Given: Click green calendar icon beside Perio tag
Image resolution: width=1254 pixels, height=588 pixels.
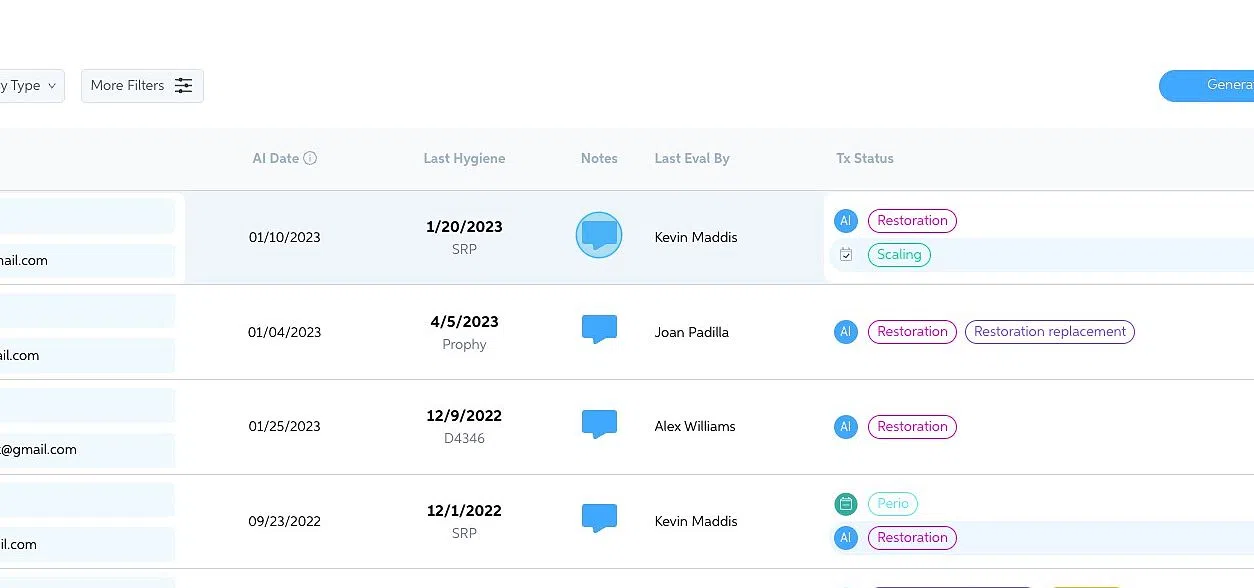Looking at the screenshot, I should [x=845, y=504].
